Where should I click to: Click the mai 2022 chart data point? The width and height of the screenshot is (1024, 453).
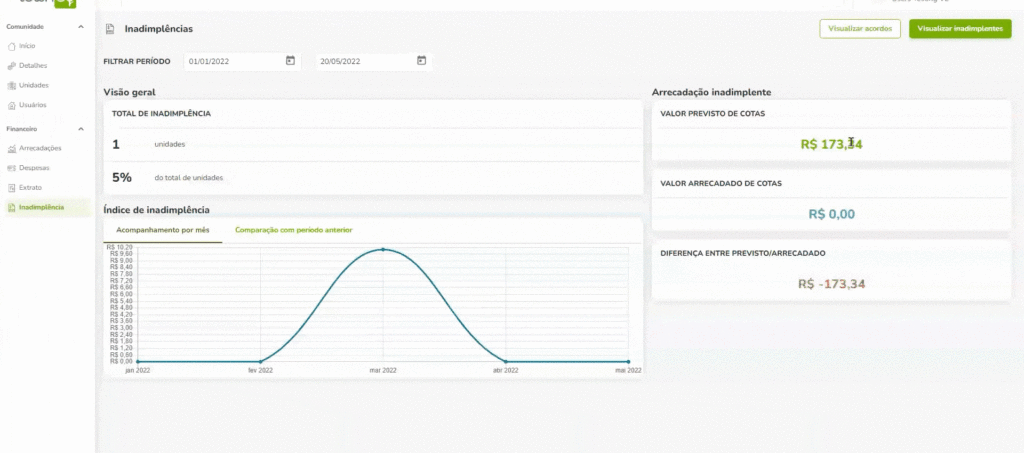[x=628, y=362]
